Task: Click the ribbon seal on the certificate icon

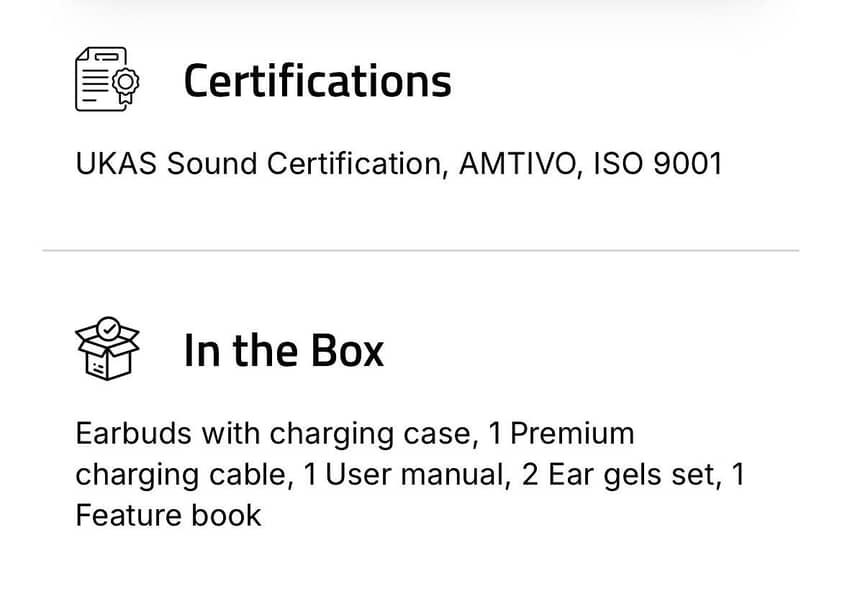Action: click(x=126, y=89)
